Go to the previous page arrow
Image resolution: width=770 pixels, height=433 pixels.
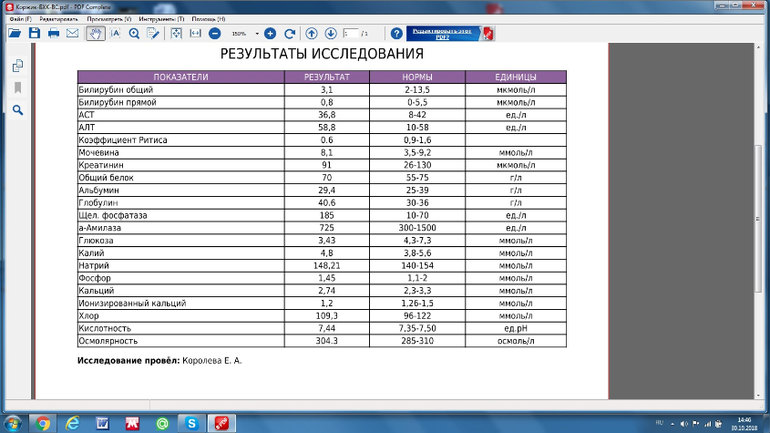pyautogui.click(x=312, y=34)
